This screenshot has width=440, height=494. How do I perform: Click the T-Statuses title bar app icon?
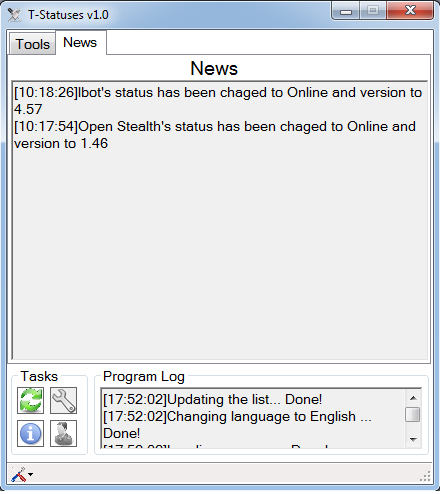[x=14, y=15]
